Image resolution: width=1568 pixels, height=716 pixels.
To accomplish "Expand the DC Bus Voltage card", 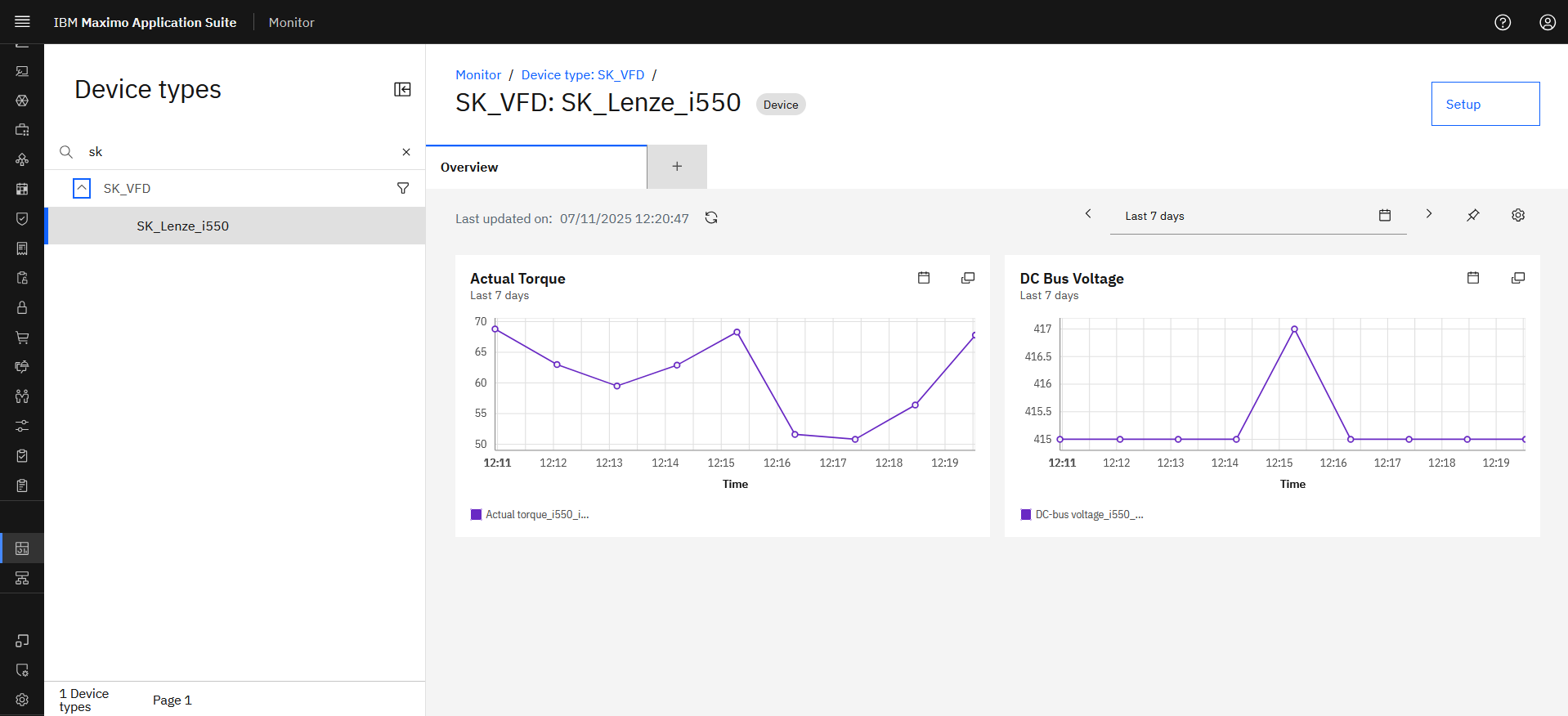I will pos(1518,278).
